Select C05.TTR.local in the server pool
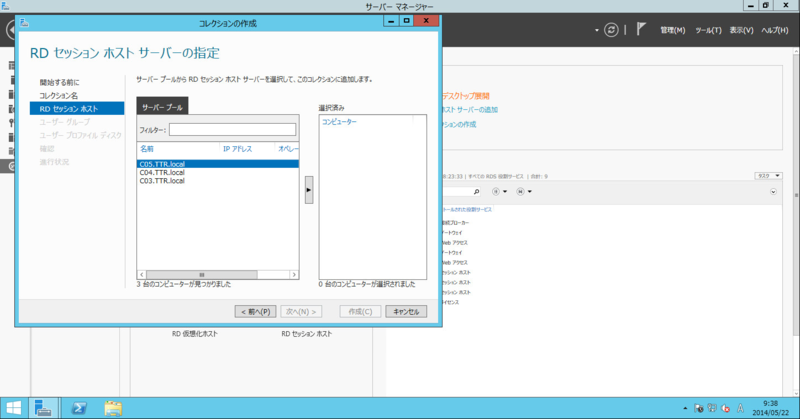This screenshot has height=419, width=800. coord(218,164)
